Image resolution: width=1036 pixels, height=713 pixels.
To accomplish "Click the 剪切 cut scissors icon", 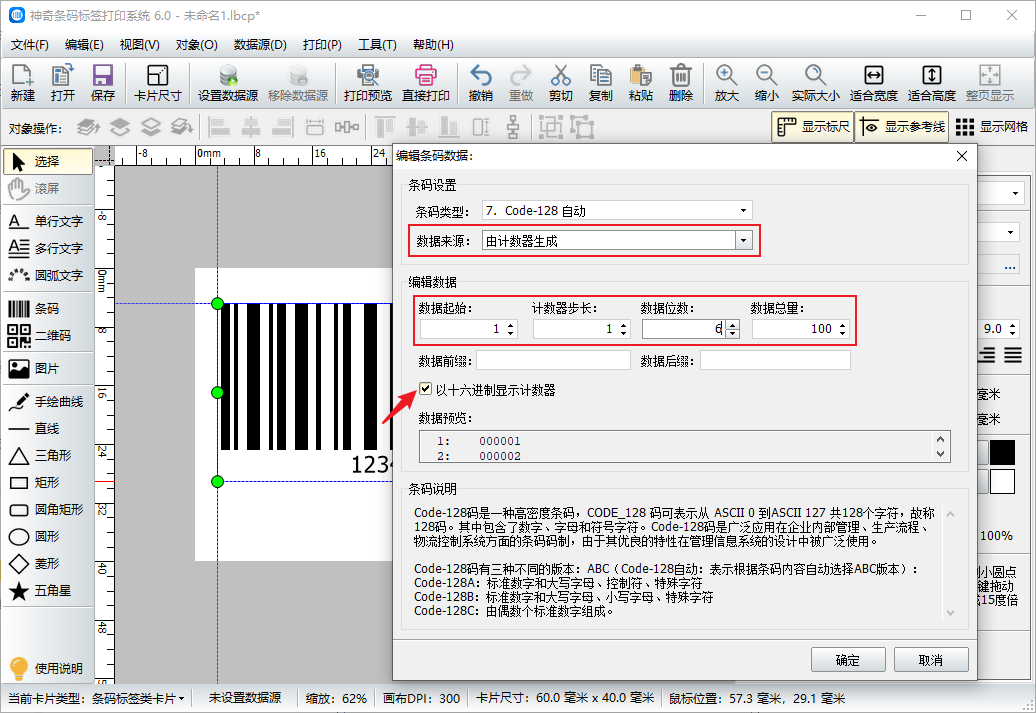I will click(x=560, y=83).
